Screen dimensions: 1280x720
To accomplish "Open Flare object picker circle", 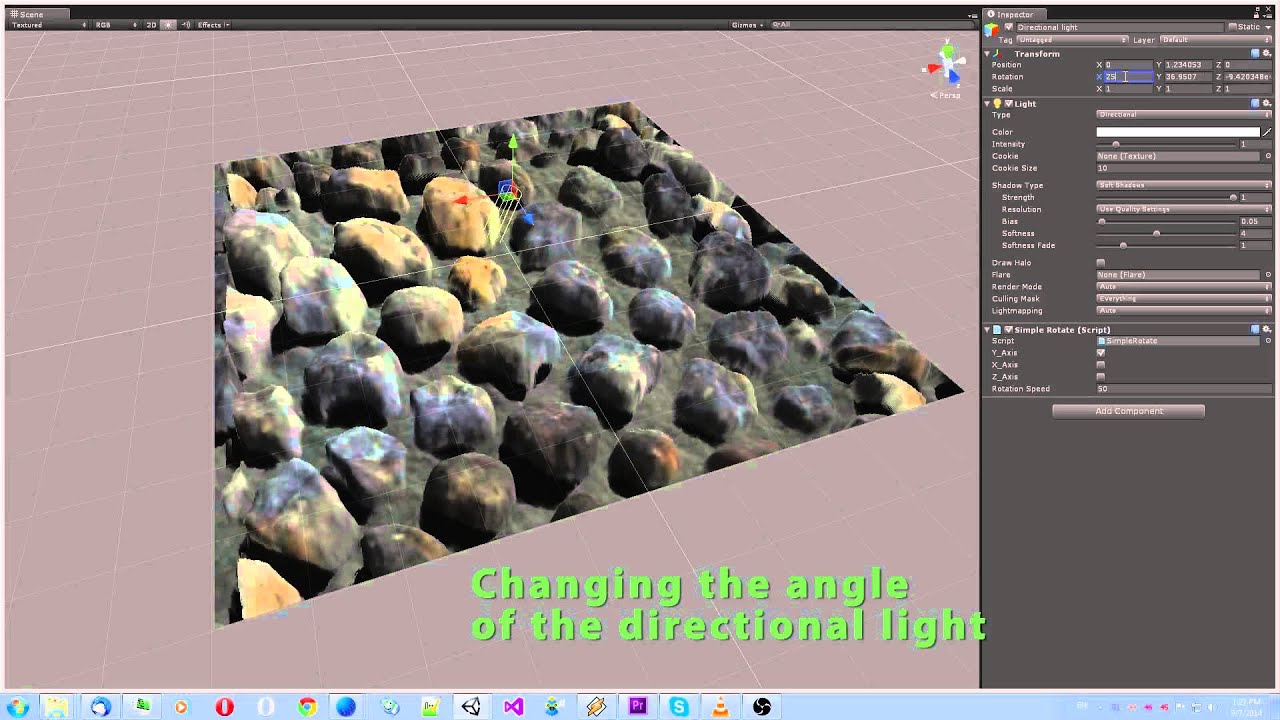I will click(1268, 274).
